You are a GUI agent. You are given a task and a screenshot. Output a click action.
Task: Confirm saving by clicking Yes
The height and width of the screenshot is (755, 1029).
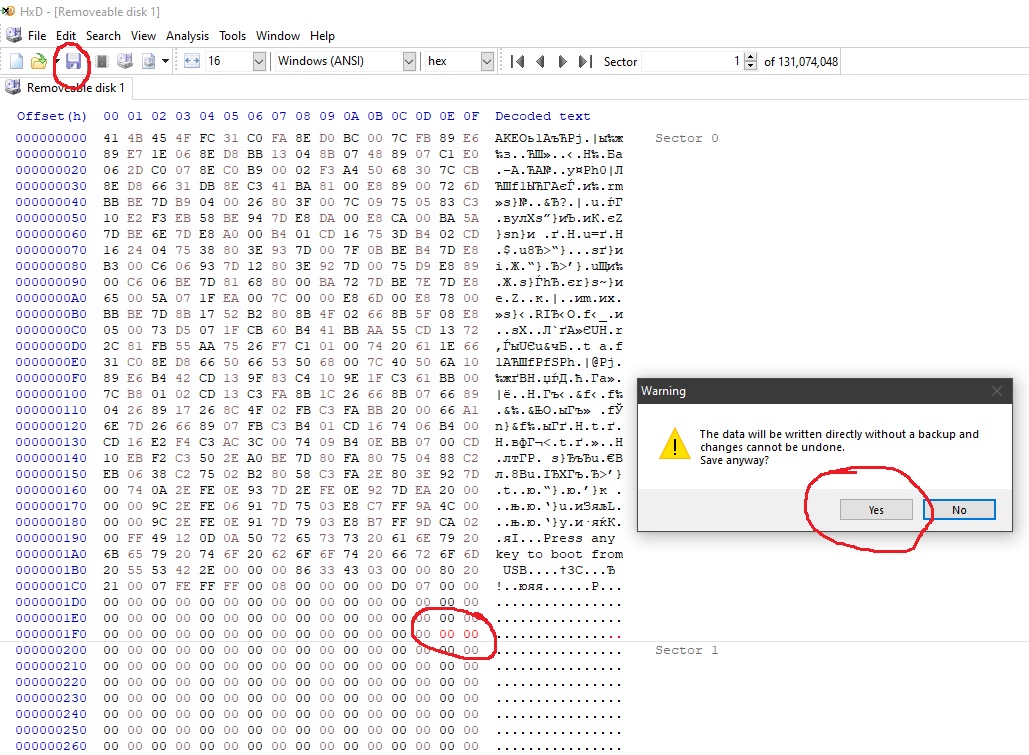tap(876, 510)
